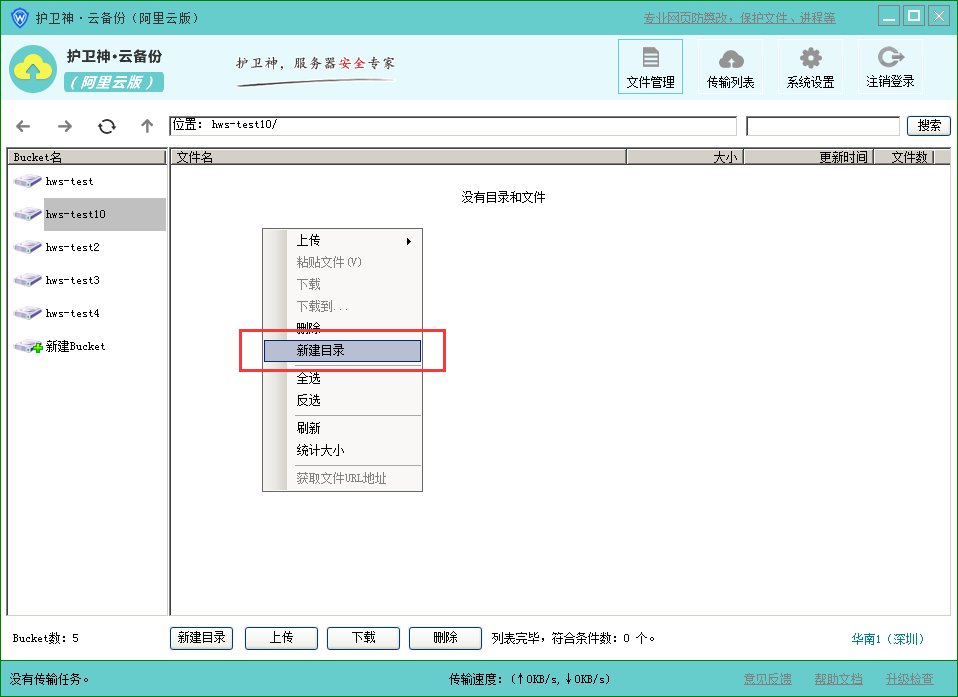Click 注销登录 logout icon
The height and width of the screenshot is (697, 958).
(x=889, y=67)
